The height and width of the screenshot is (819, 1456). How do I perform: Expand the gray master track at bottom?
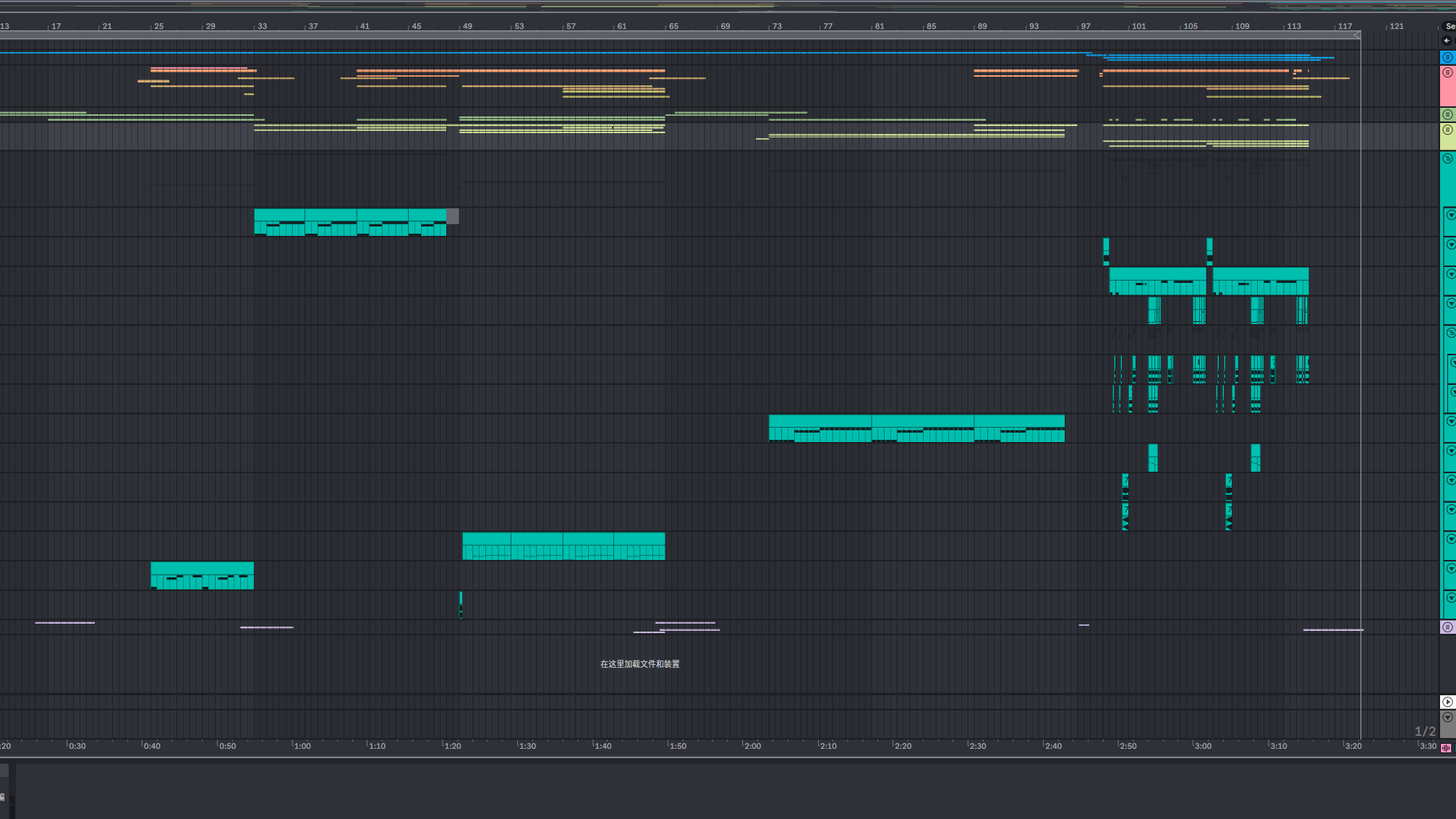[1447, 717]
